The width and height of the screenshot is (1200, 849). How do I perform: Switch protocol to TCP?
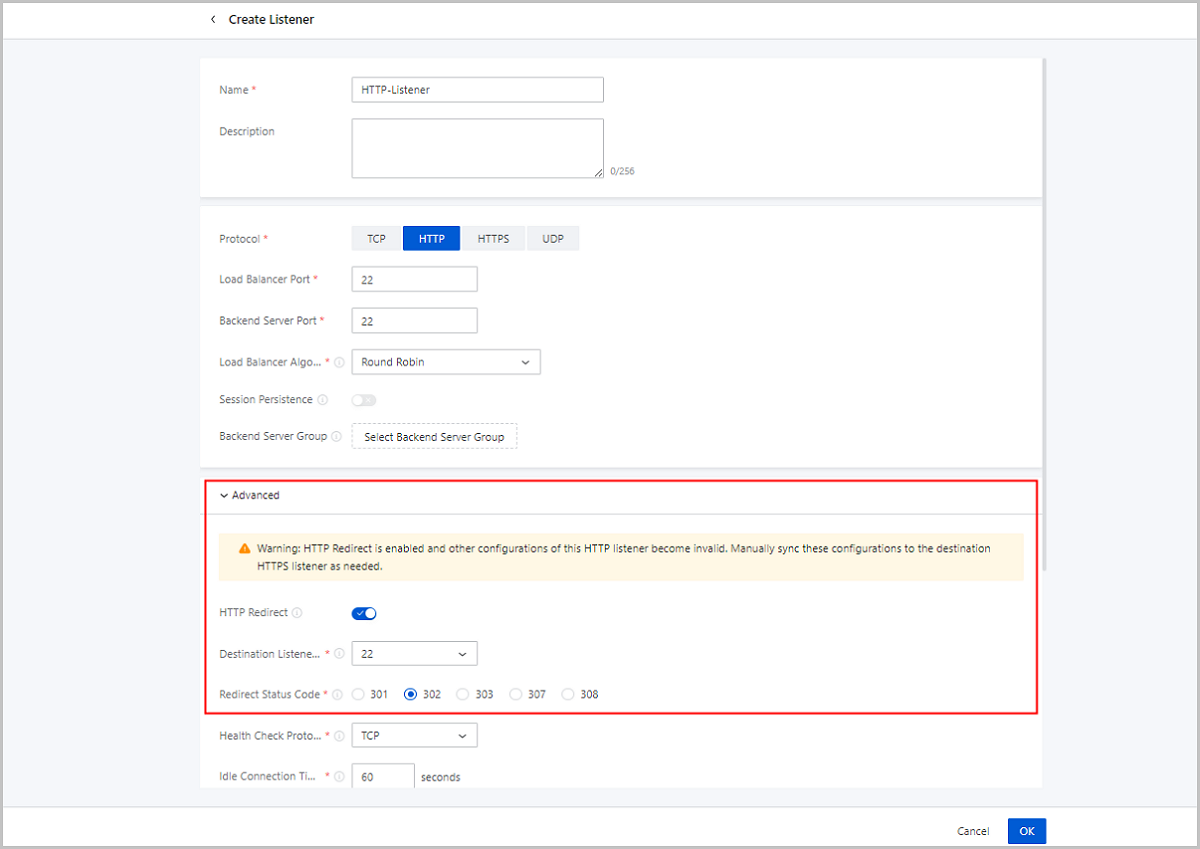[376, 239]
